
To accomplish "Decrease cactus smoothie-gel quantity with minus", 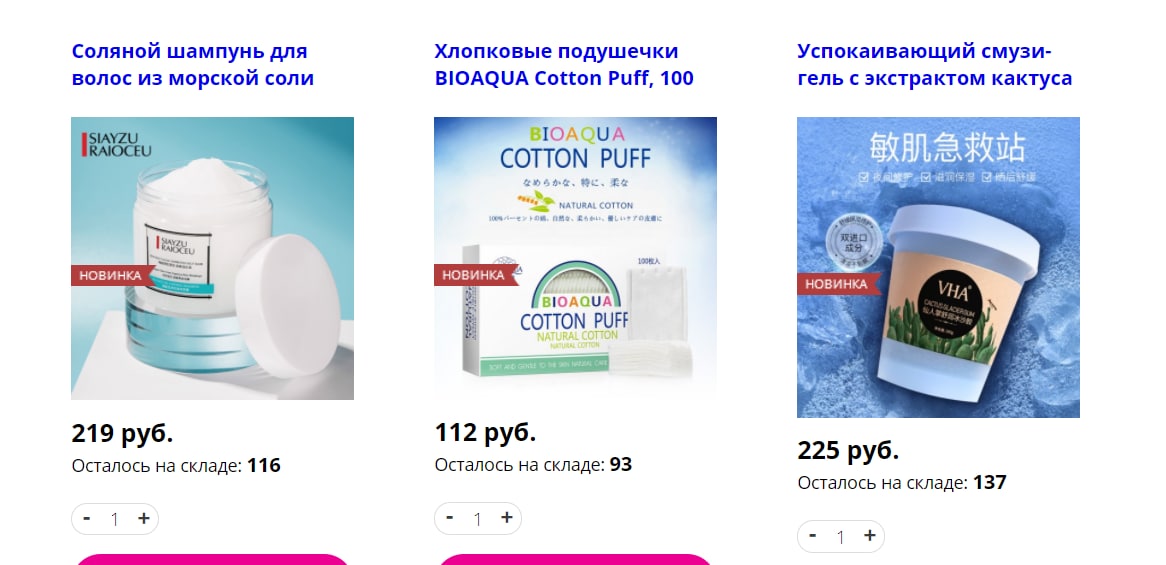I will click(813, 535).
